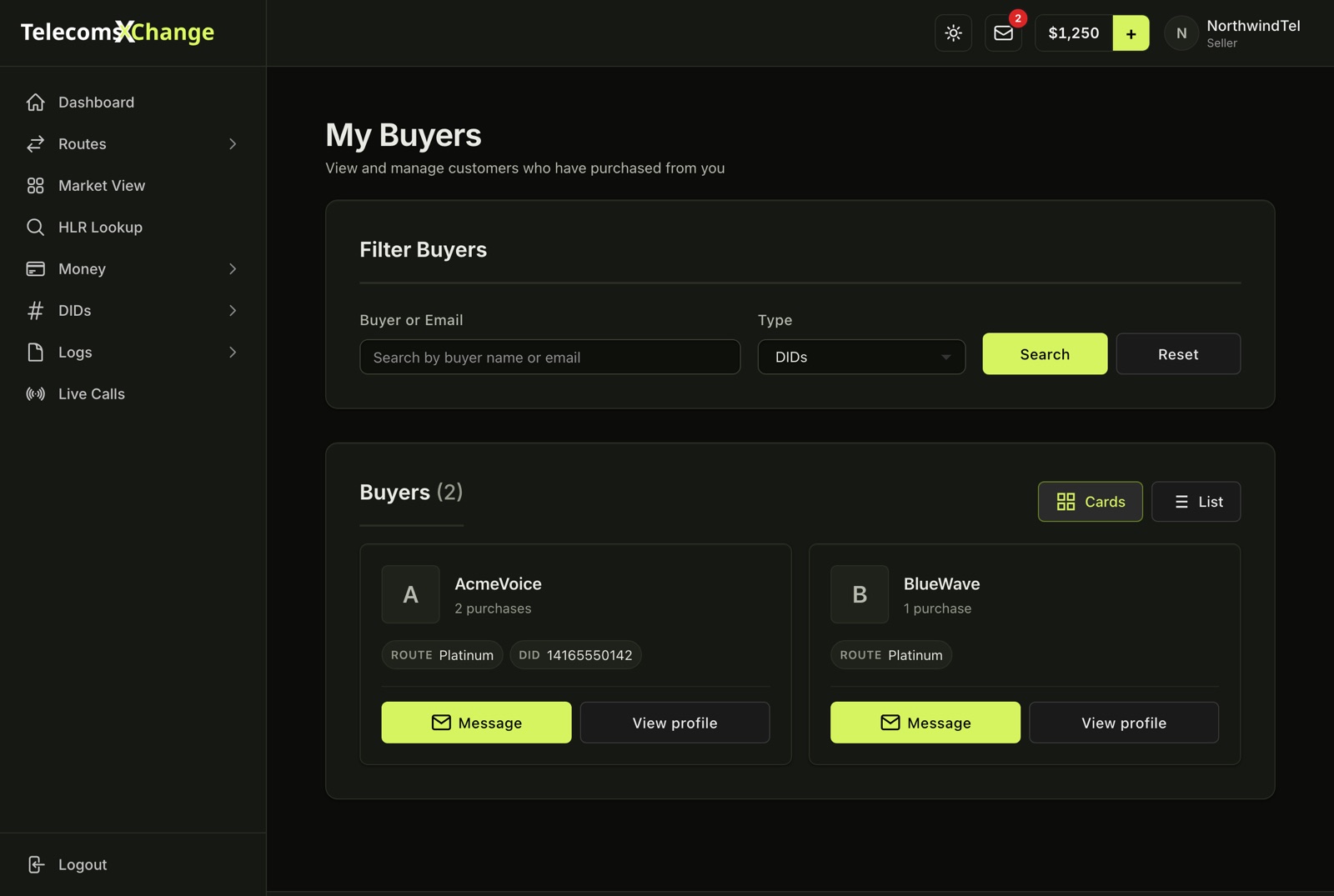The height and width of the screenshot is (896, 1334).
Task: Expand the DIDs submenu chevron
Action: (233, 311)
